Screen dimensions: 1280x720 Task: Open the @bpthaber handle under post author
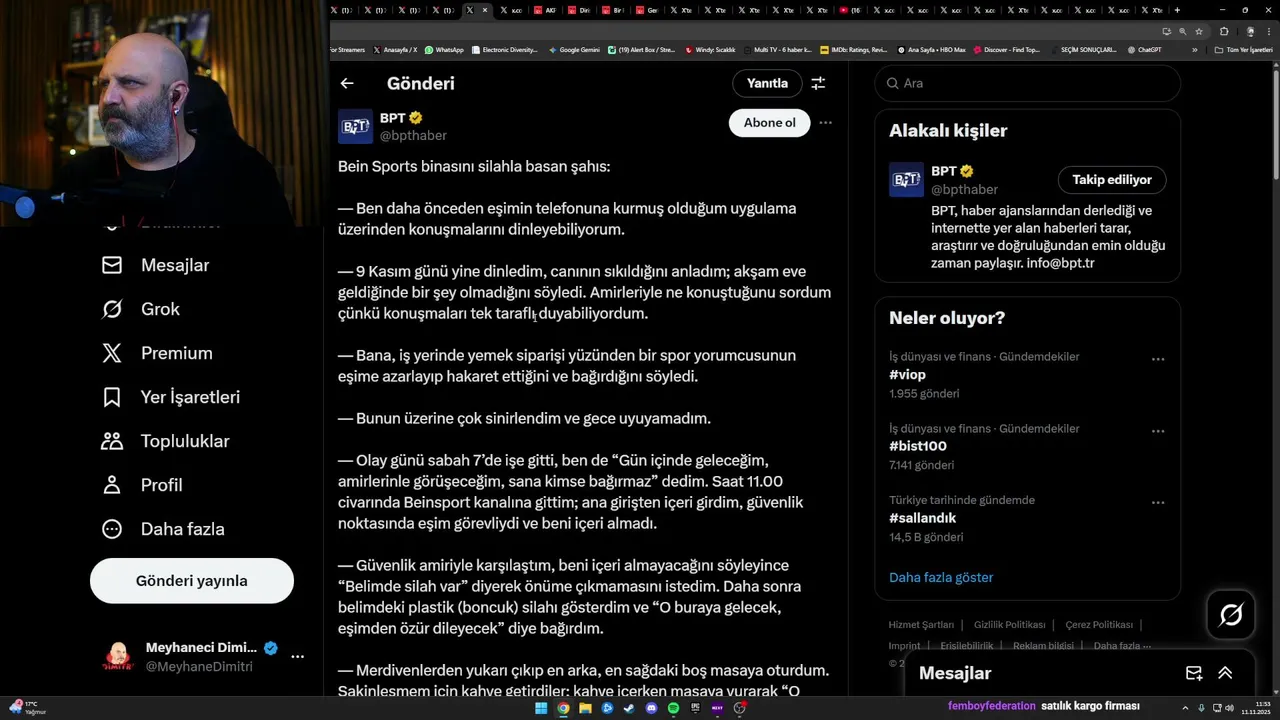pos(413,135)
